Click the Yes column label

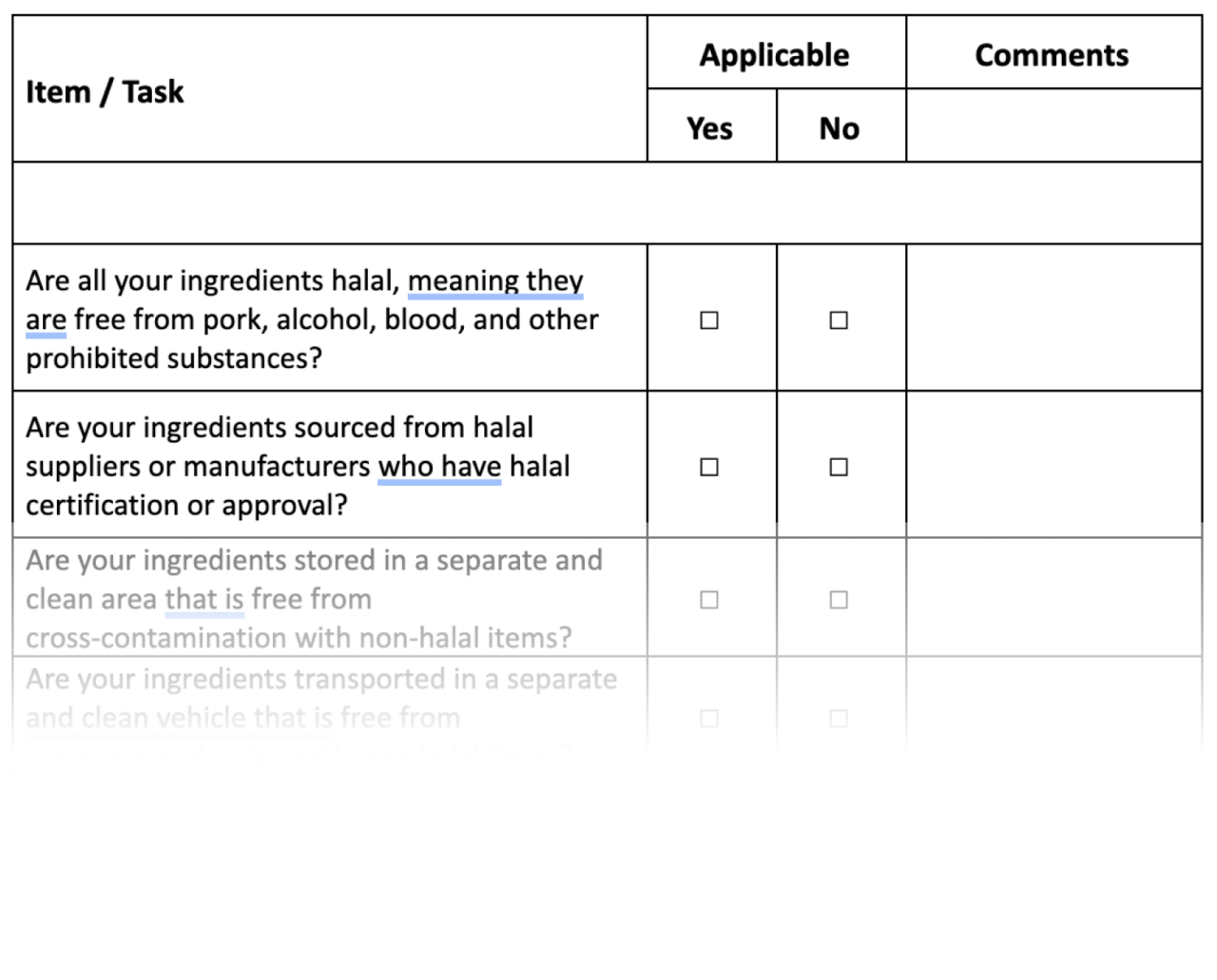[709, 126]
